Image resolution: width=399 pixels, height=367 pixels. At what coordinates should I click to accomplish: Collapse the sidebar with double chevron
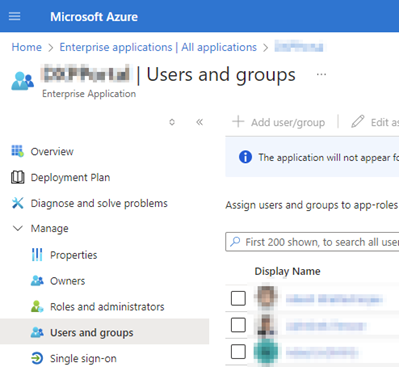(x=199, y=122)
